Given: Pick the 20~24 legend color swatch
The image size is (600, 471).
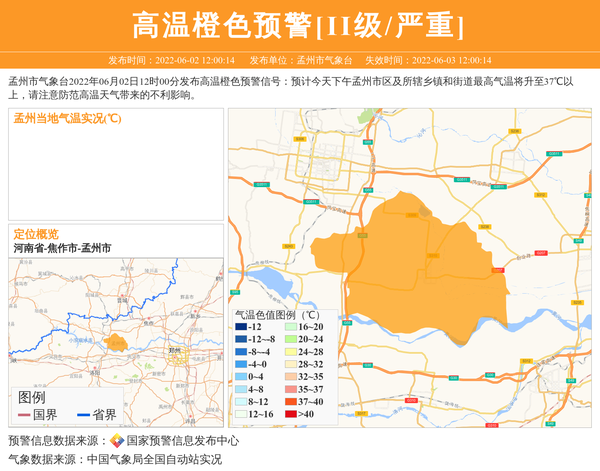Looking at the screenshot, I should point(291,339).
